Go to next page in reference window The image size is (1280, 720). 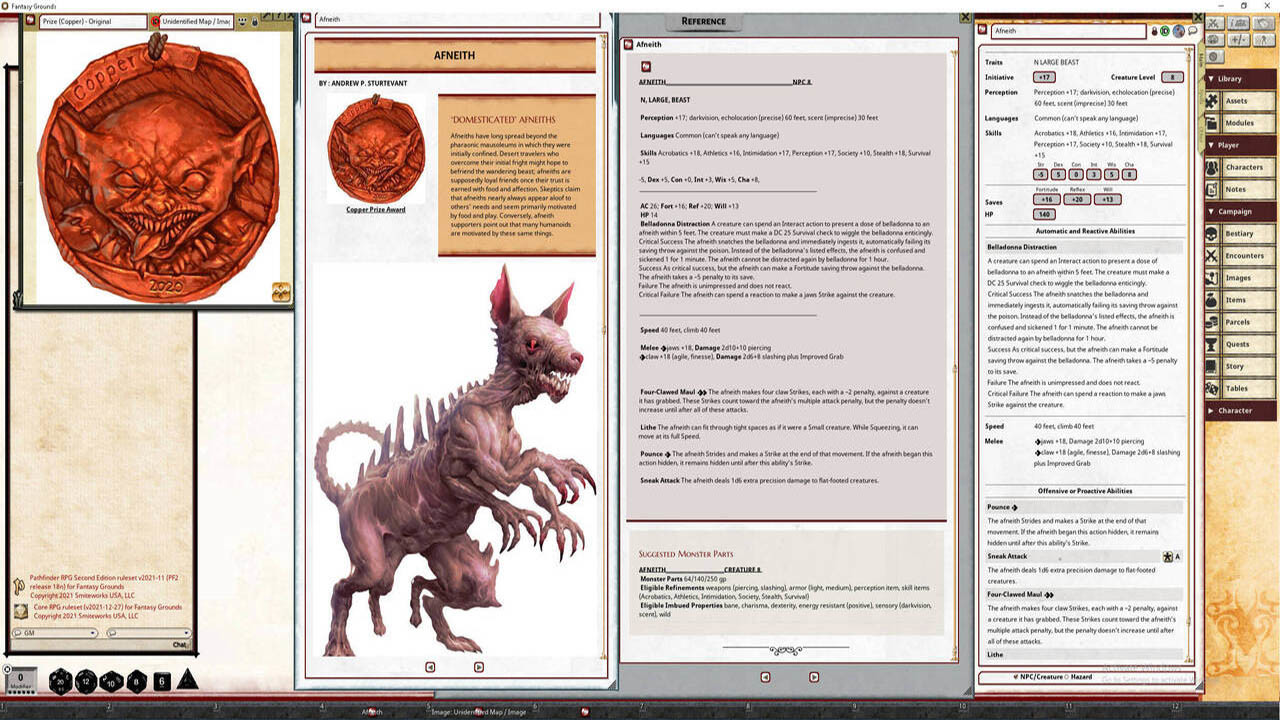click(813, 677)
